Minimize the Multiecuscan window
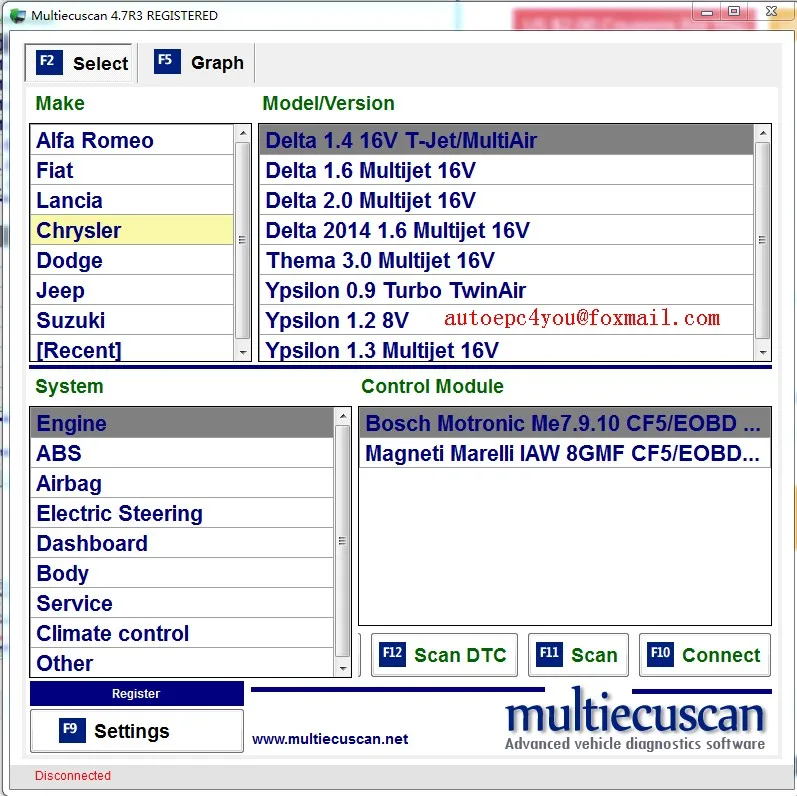Viewport: 797px width, 796px height. tap(707, 13)
